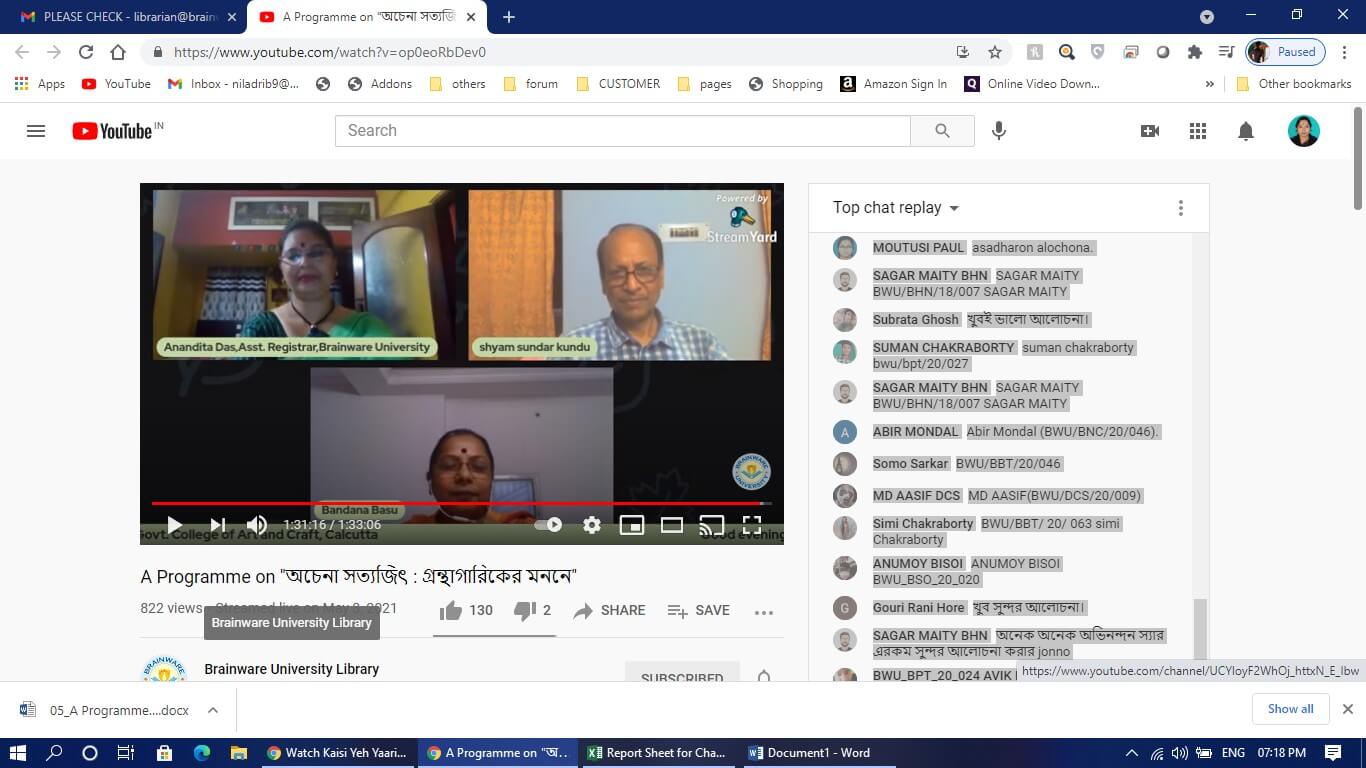Enter full screen mode
The height and width of the screenshot is (768, 1366).
[x=752, y=525]
